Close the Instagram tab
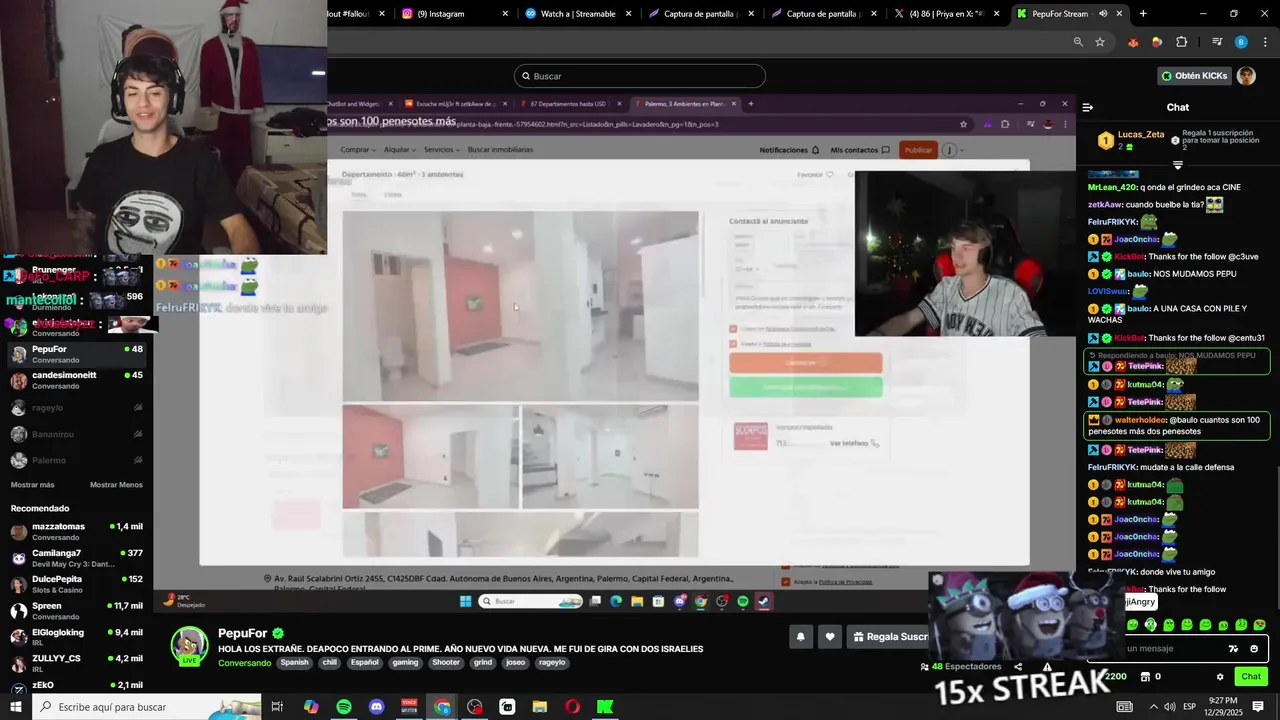Screen dimensions: 1280x720 (x=505, y=14)
